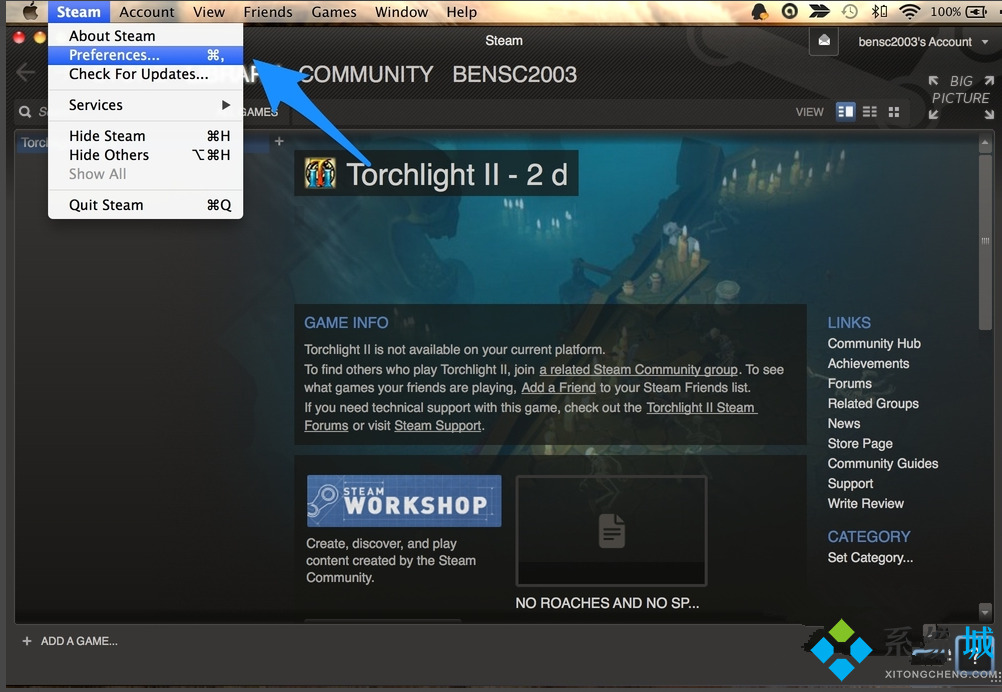
Task: Click the Wi-Fi icon in menu bar
Action: point(909,12)
